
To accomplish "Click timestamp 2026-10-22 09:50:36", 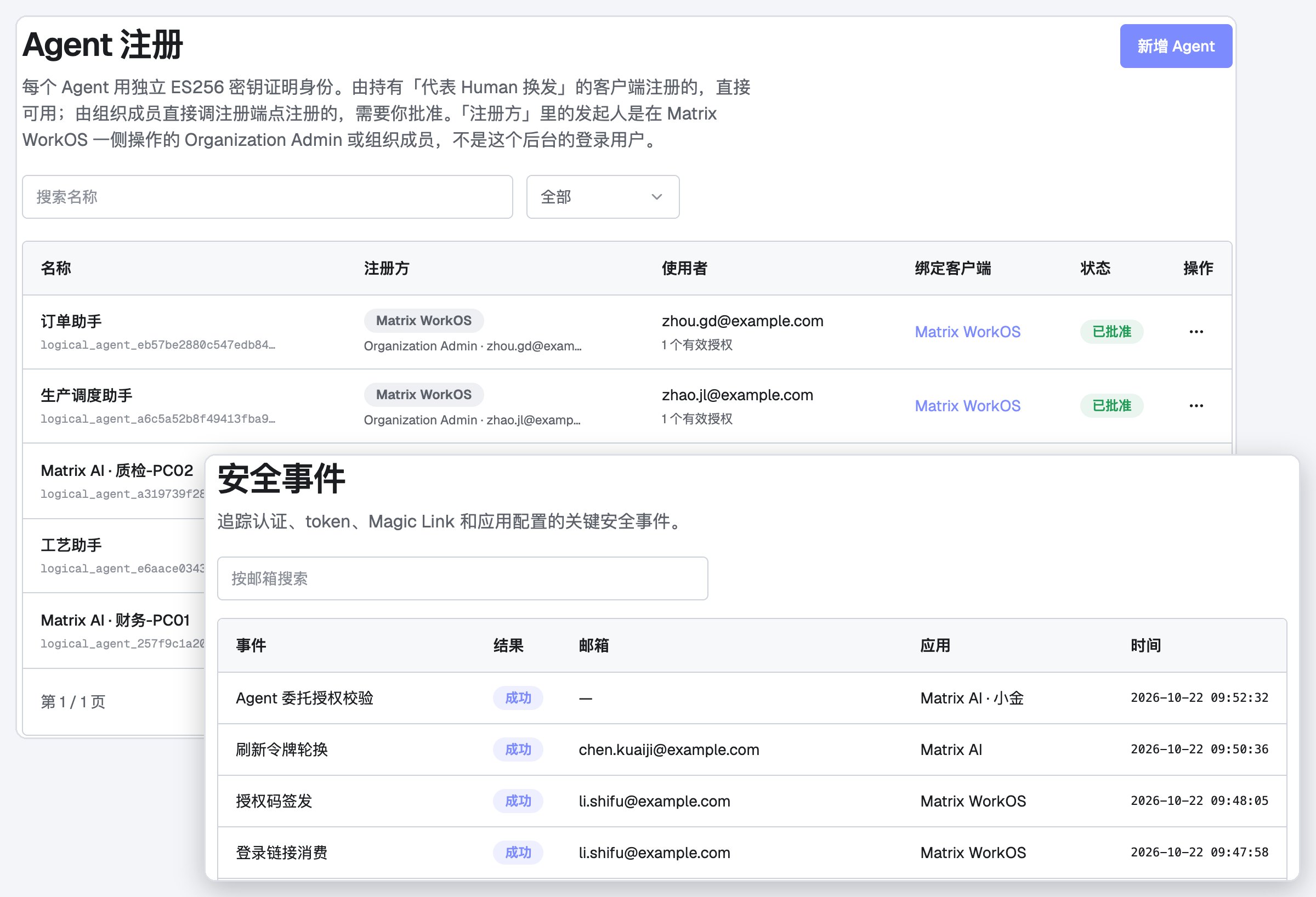I will [1199, 749].
